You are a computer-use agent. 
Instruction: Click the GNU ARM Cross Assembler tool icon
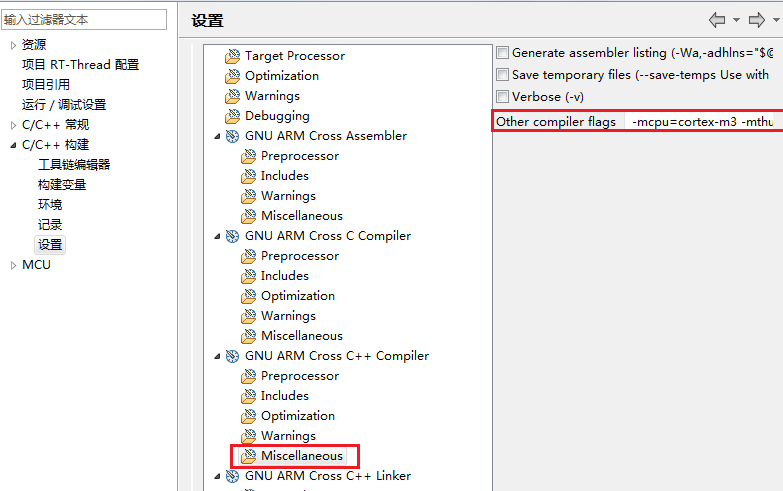(233, 136)
